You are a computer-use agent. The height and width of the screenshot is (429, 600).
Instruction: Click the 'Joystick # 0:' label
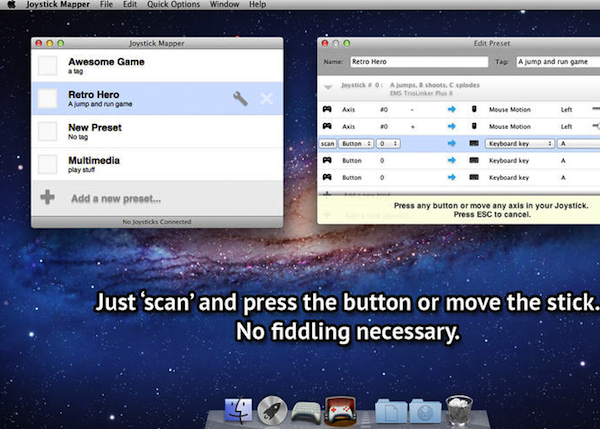[362, 85]
